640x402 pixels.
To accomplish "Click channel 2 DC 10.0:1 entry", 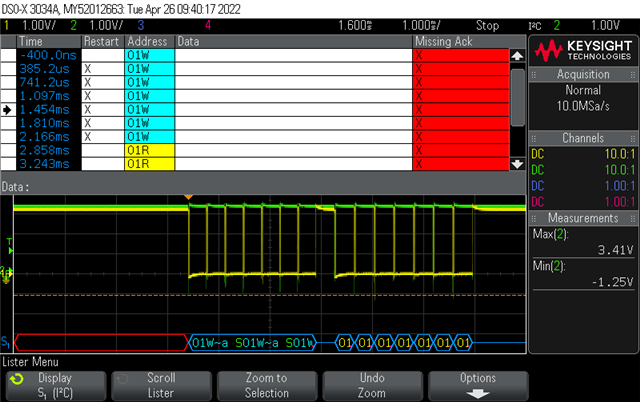I will point(583,170).
